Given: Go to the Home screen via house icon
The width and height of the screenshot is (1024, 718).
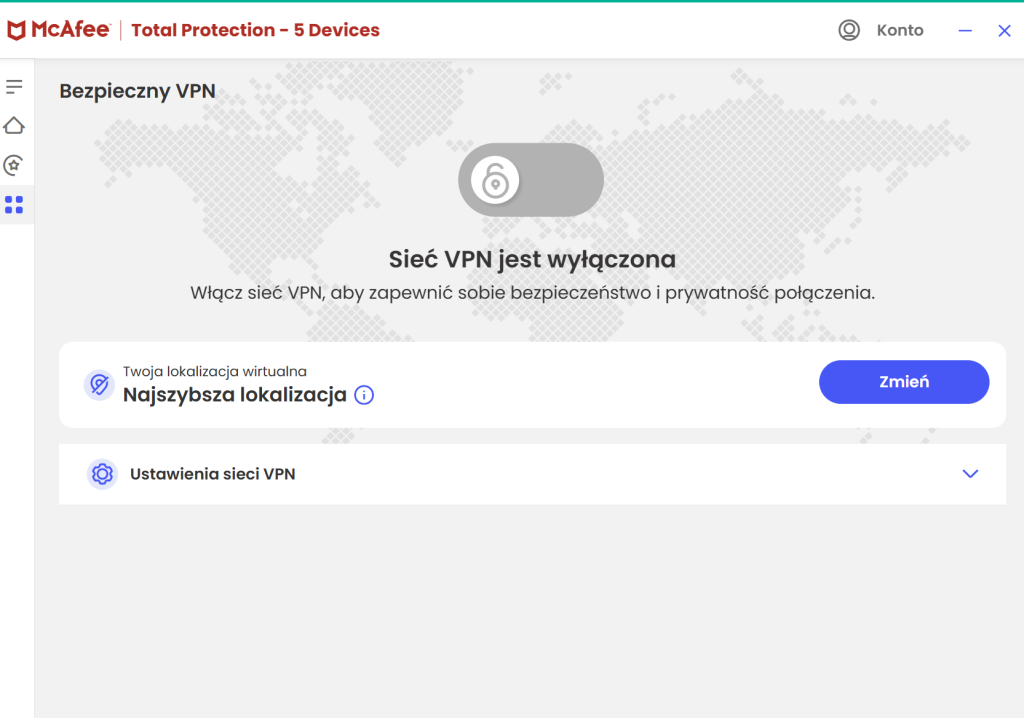Looking at the screenshot, I should (15, 125).
